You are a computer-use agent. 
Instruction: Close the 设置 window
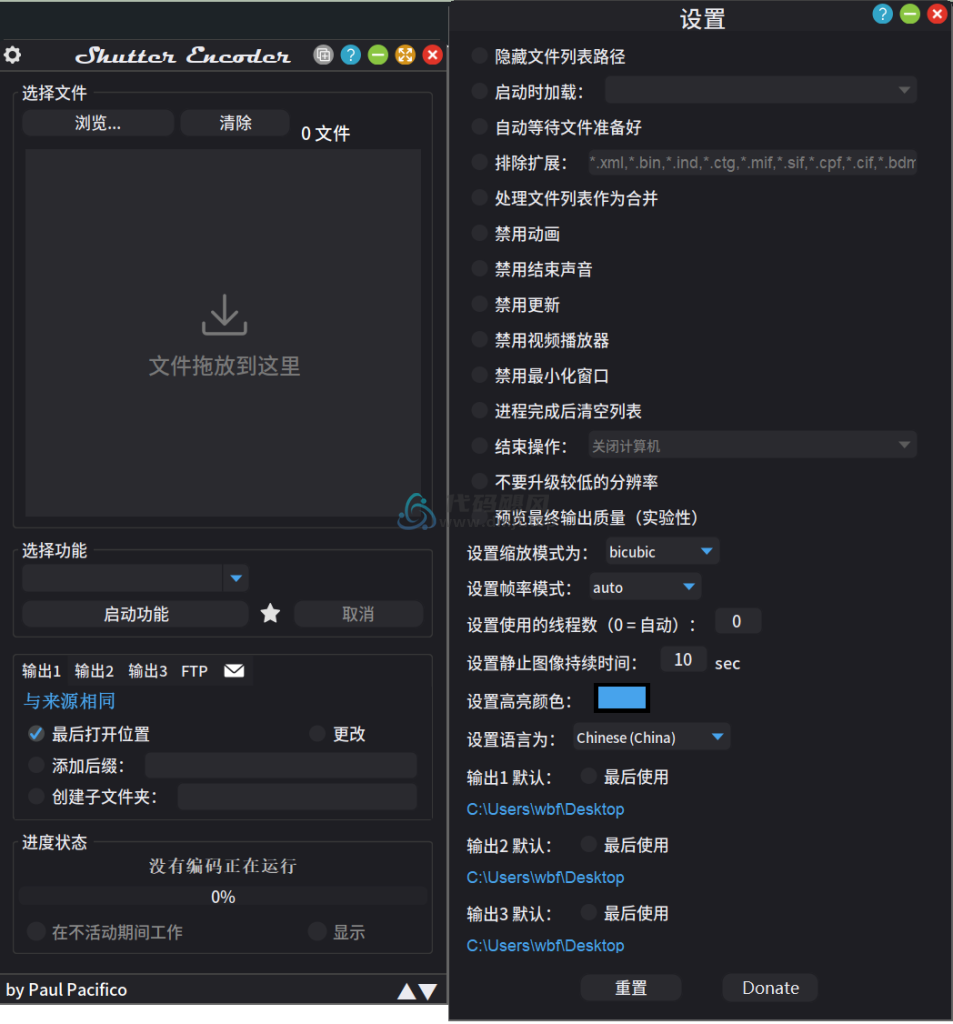937,14
